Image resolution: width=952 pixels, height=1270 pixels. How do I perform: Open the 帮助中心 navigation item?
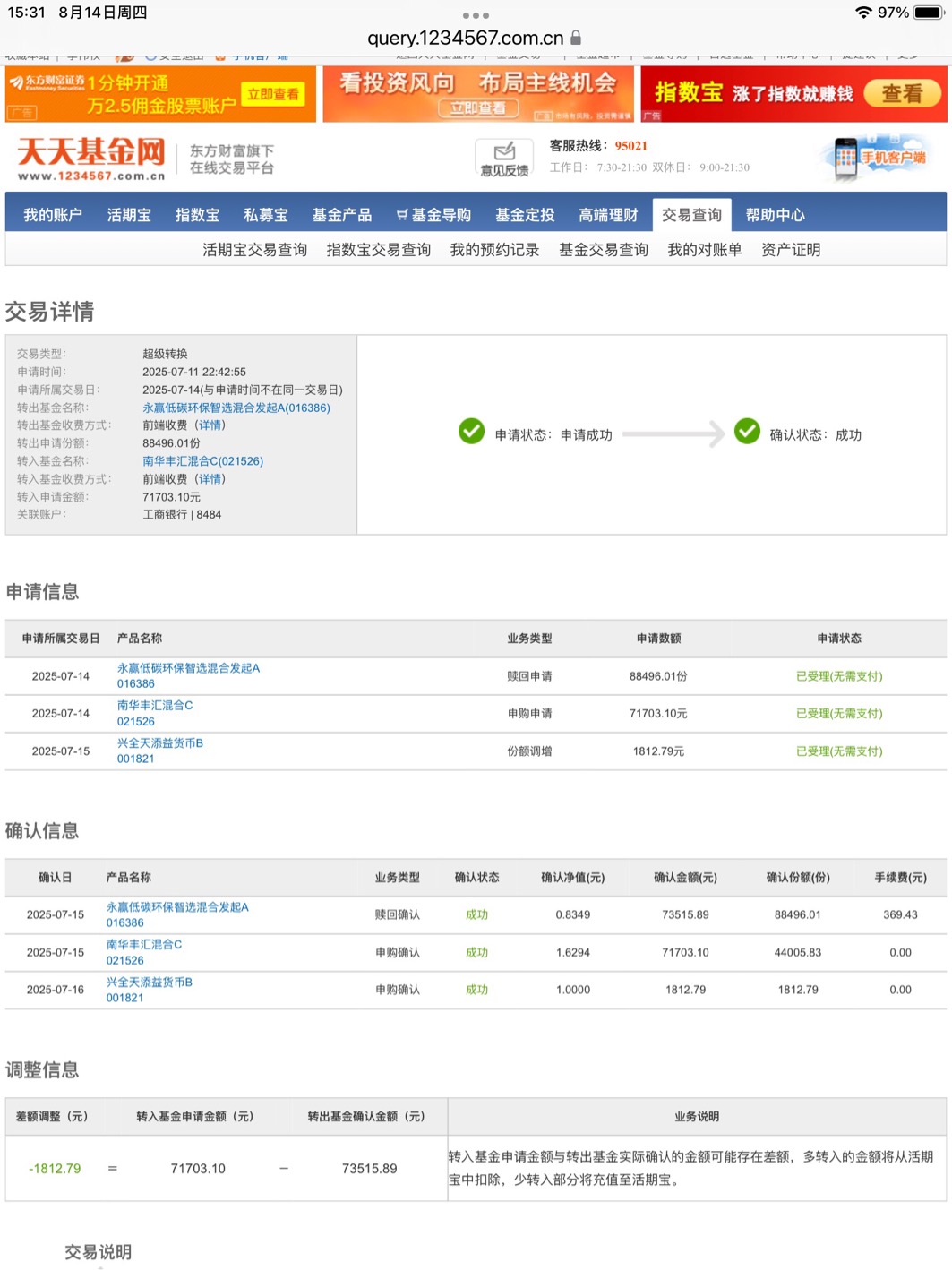point(776,215)
